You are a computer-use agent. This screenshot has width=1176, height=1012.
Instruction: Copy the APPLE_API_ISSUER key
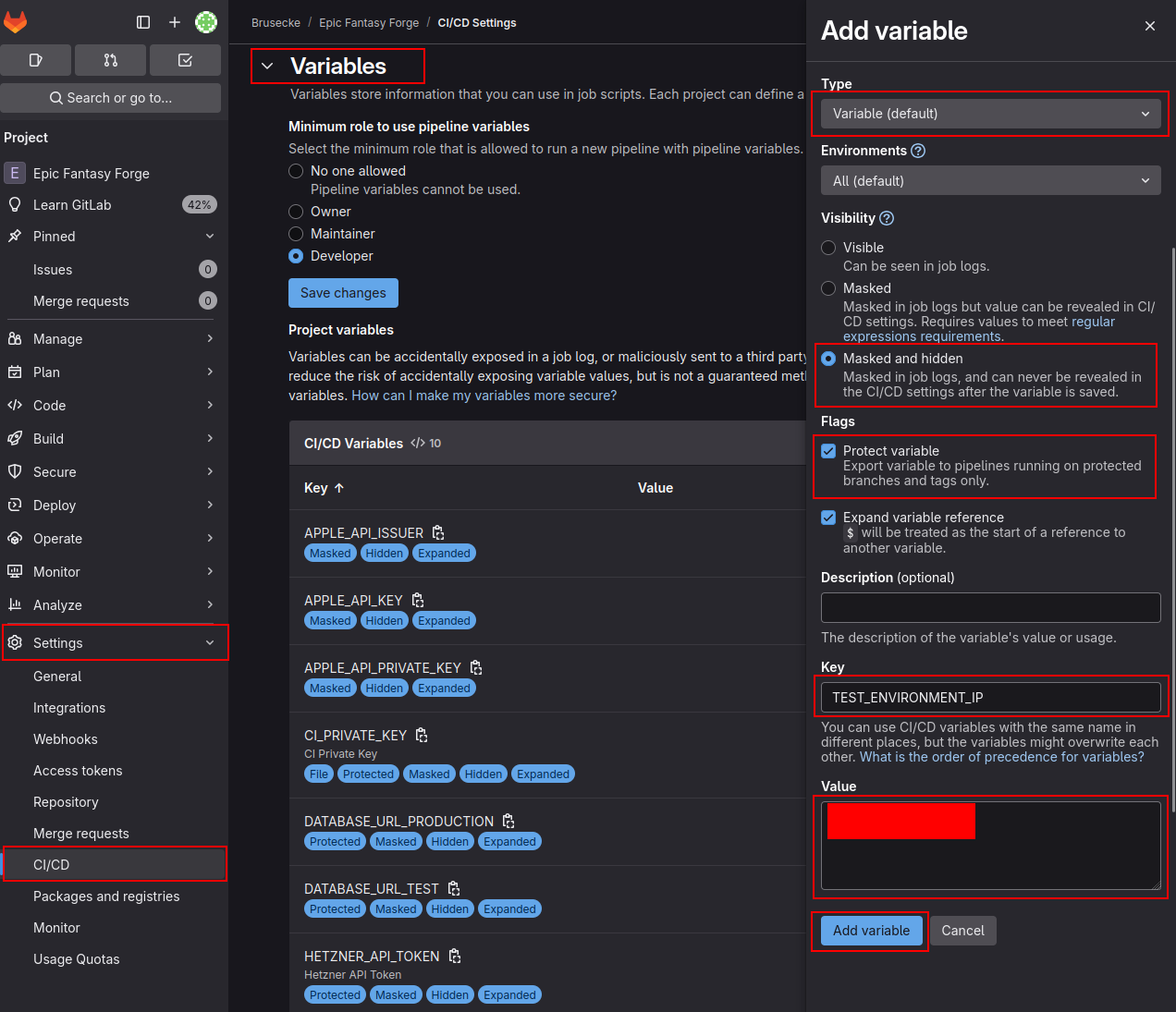click(x=438, y=533)
